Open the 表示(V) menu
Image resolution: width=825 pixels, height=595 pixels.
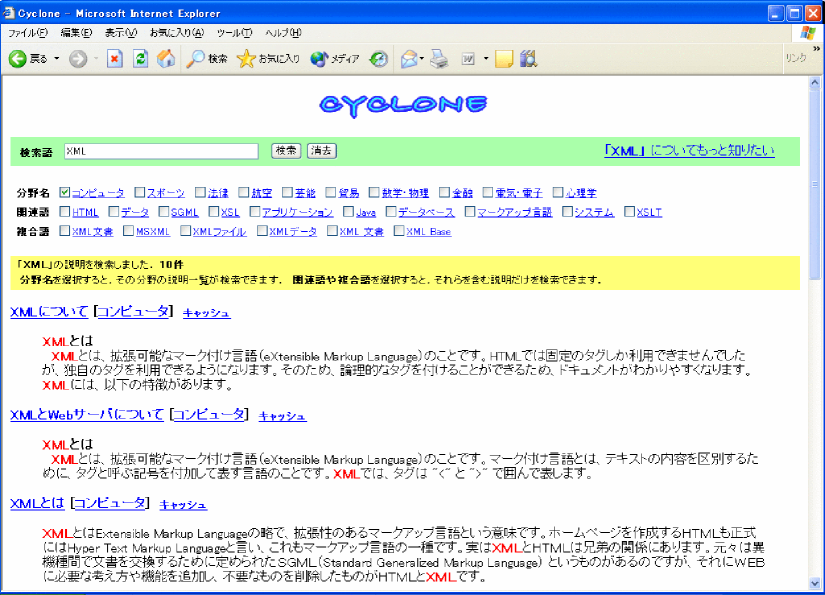(x=120, y=33)
